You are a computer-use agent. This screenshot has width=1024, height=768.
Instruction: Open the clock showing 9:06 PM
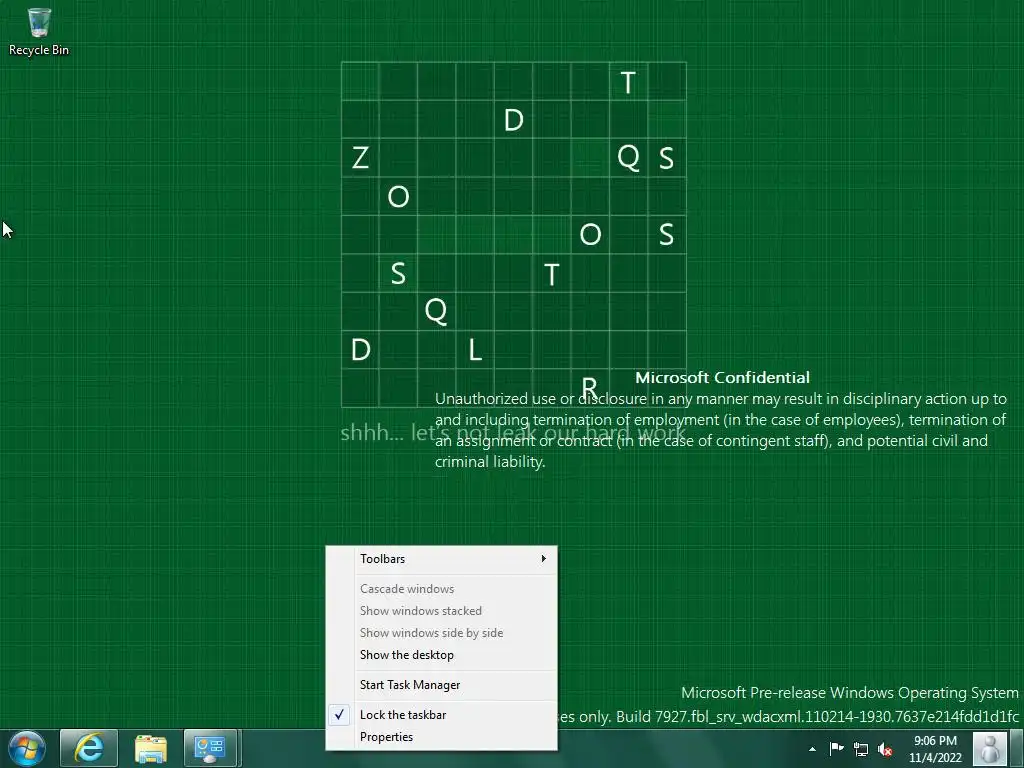tap(935, 749)
